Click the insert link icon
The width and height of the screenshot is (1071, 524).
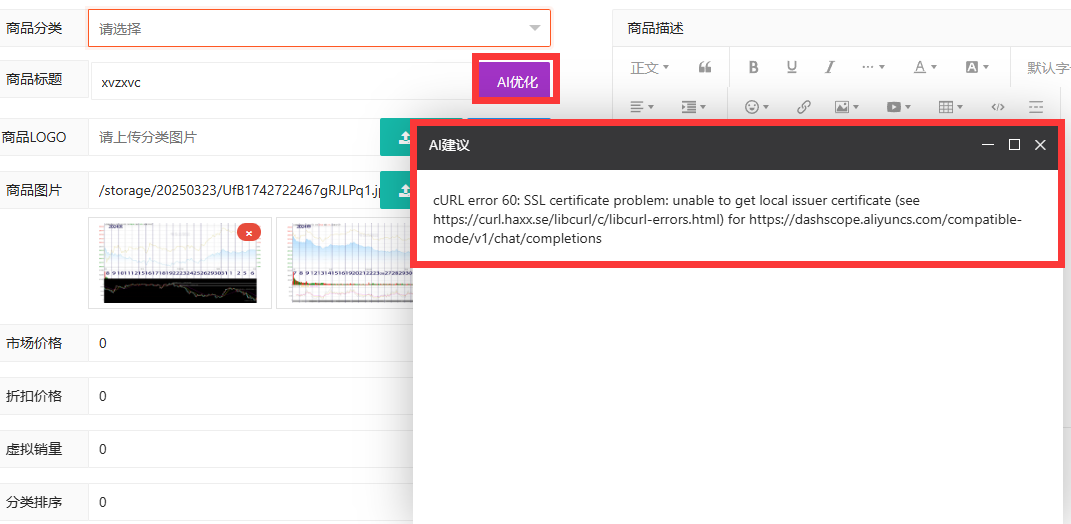803,106
